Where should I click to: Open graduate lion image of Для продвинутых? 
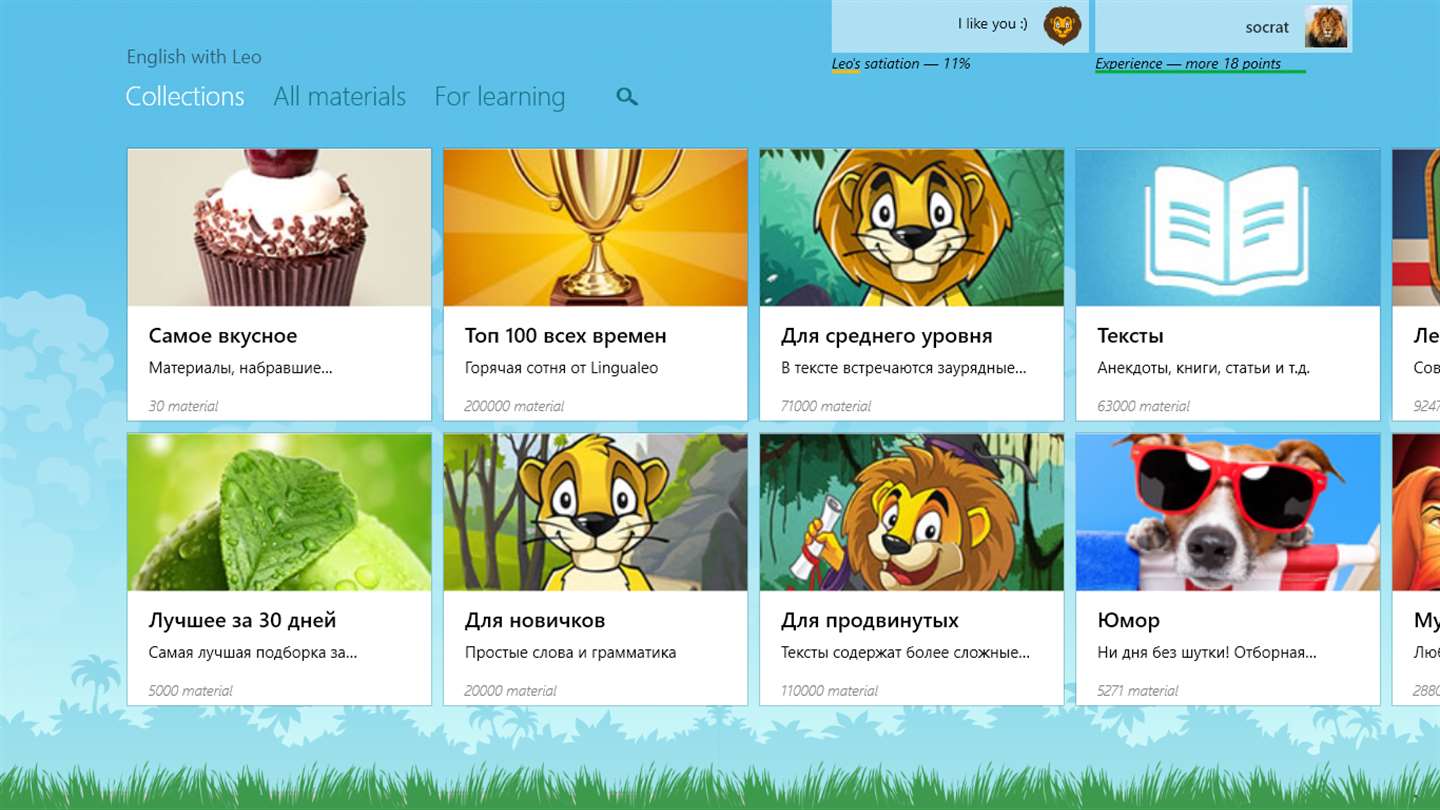(x=912, y=512)
